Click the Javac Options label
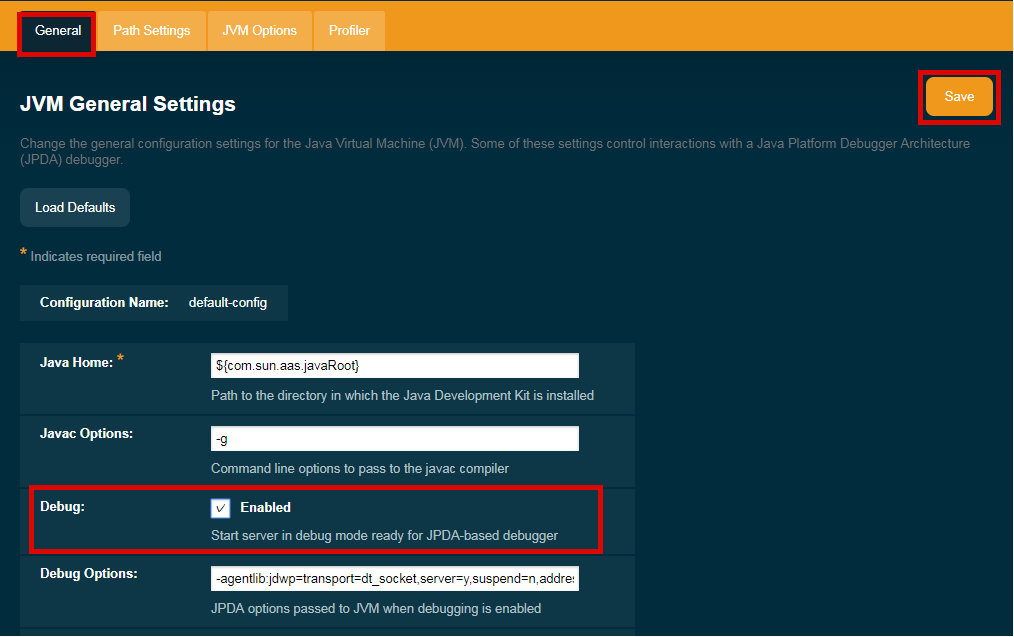Viewport: 1014px width, 637px height. tap(86, 434)
